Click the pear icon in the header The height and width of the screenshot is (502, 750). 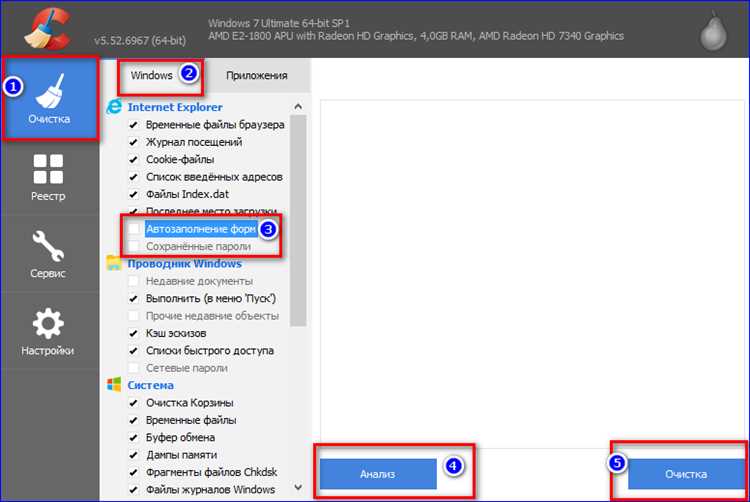click(x=713, y=31)
